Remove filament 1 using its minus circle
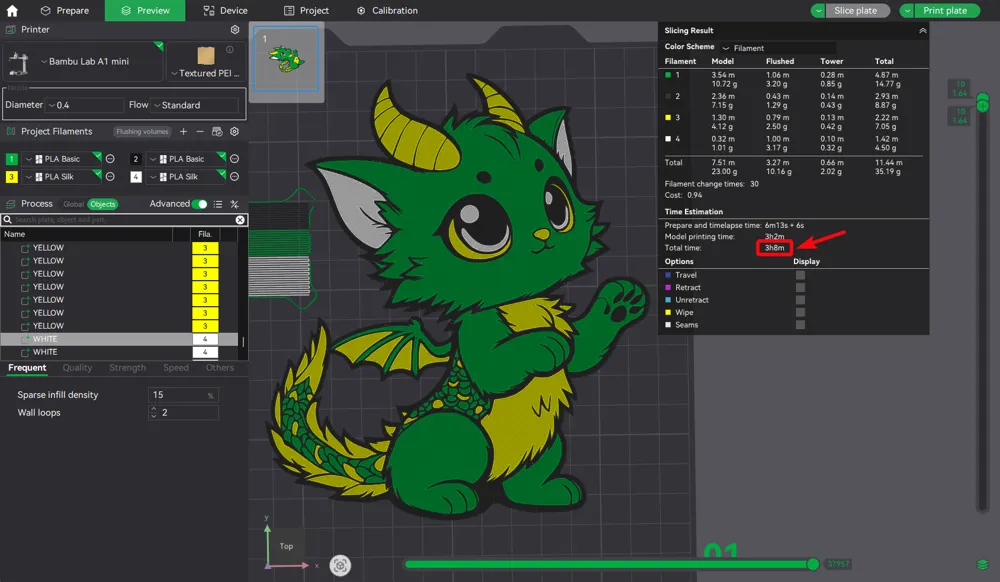The image size is (1000, 582). 110,159
